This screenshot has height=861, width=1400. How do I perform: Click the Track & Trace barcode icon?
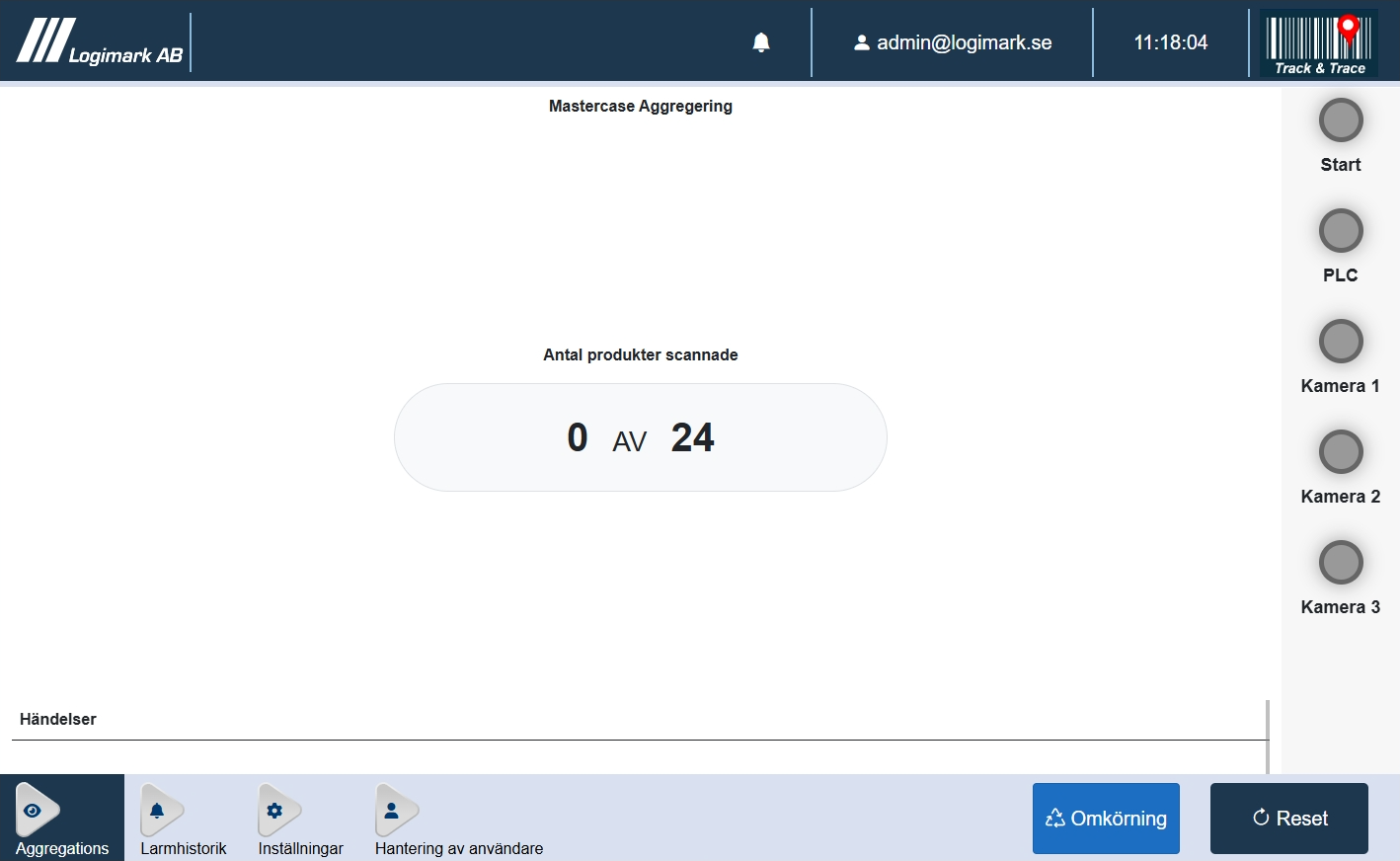pyautogui.click(x=1319, y=42)
